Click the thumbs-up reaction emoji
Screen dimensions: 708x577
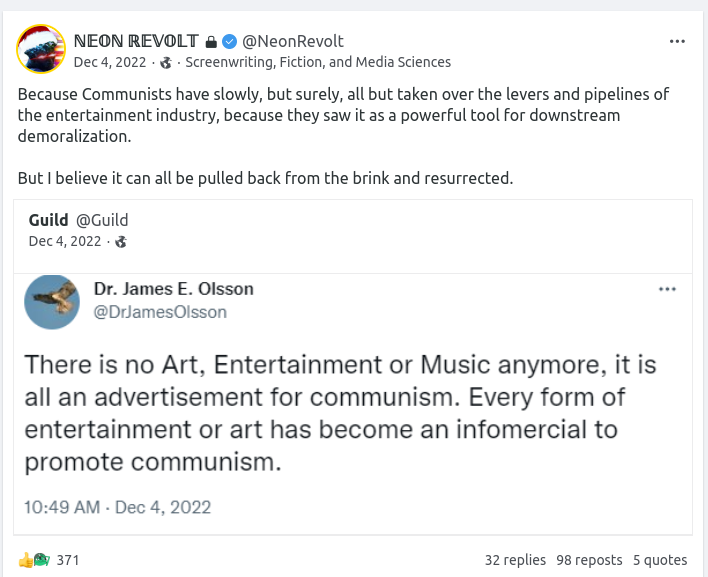click(x=25, y=559)
